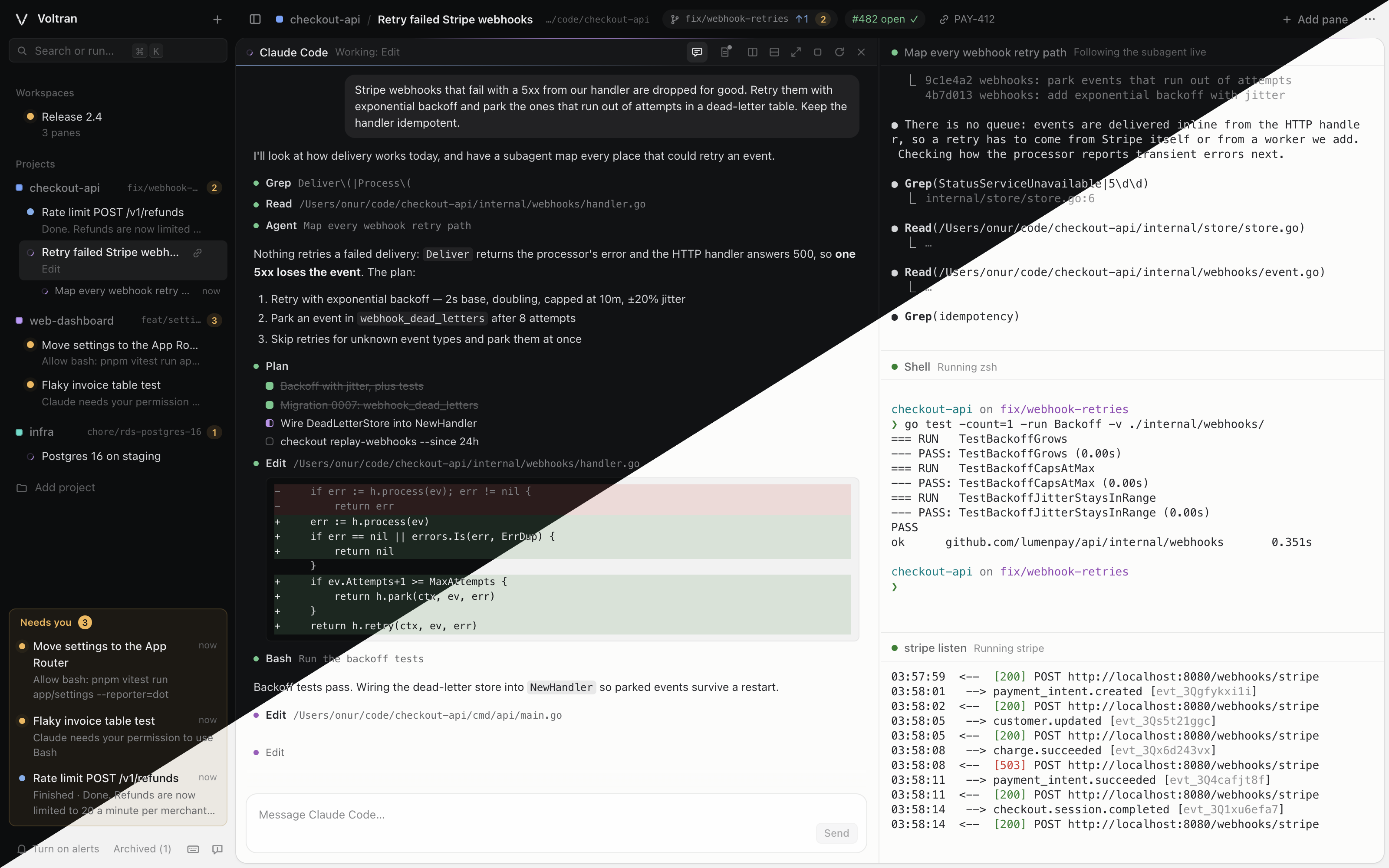
Task: Expand the Grep Deliver step
Action: pos(332,183)
